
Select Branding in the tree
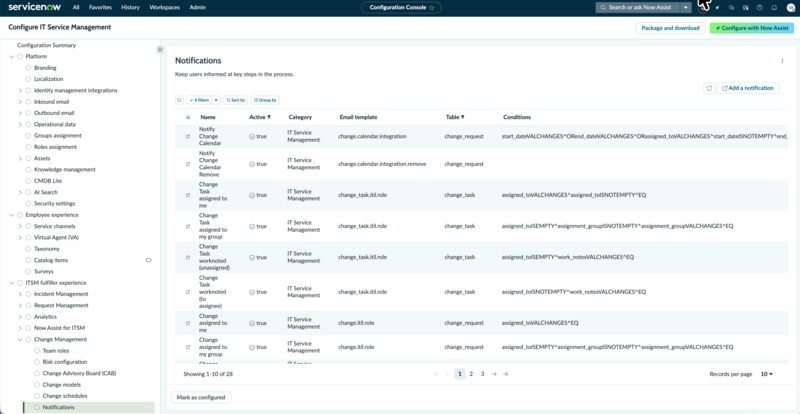pyautogui.click(x=45, y=68)
